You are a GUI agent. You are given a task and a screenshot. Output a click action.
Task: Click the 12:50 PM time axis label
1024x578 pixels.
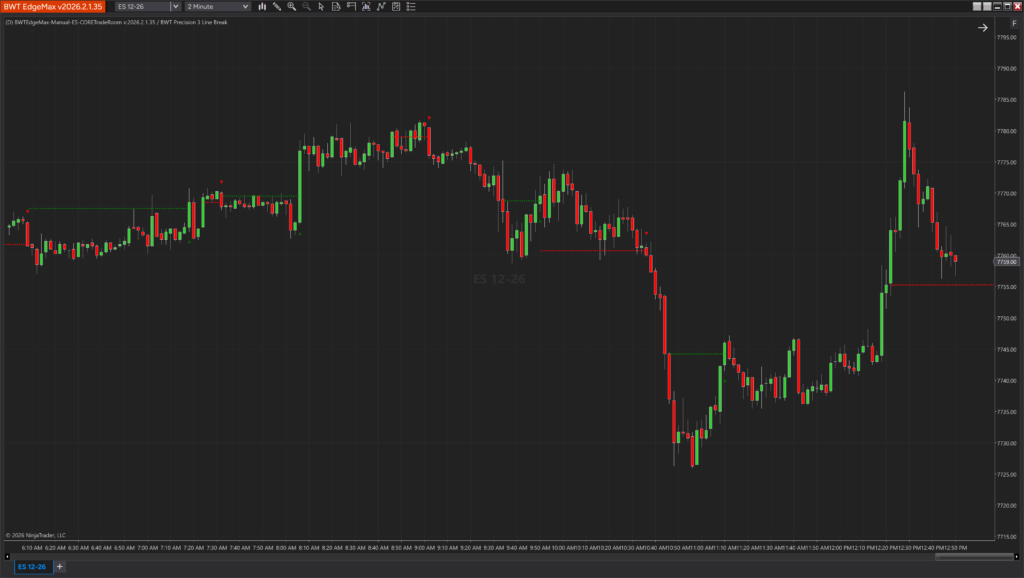(955, 548)
